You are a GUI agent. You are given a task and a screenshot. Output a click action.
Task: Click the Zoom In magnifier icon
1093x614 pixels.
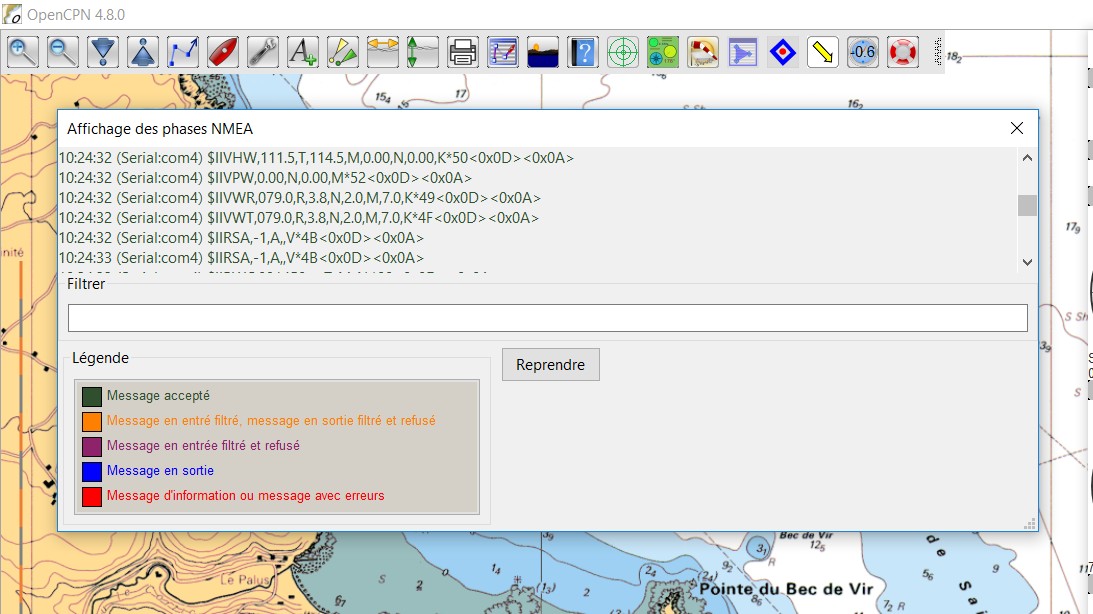[22, 52]
